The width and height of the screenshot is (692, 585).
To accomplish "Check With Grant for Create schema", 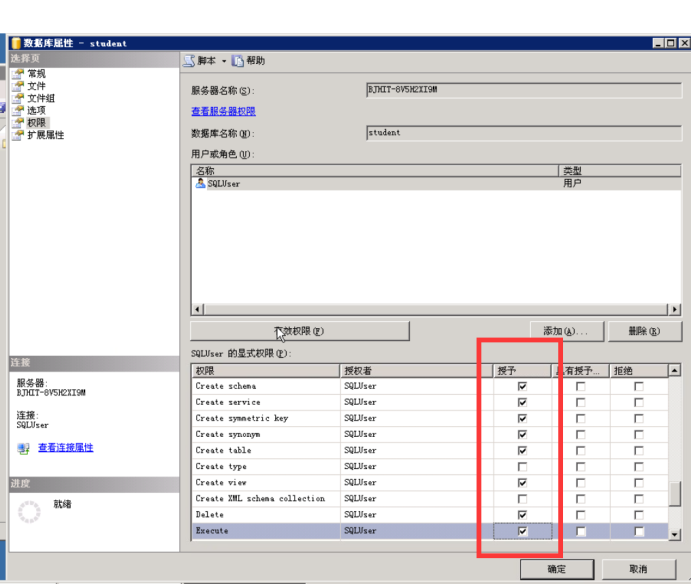I will [x=581, y=386].
